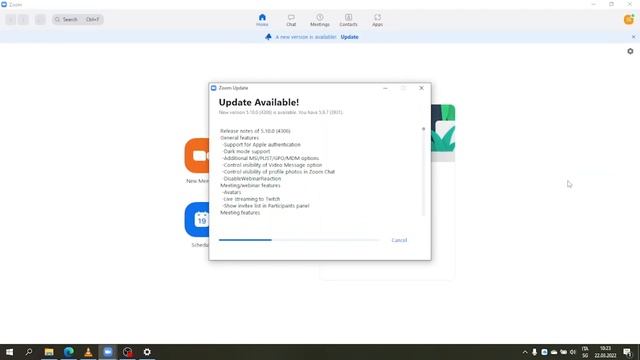Close the Zoom Update dialog
The height and width of the screenshot is (360, 640).
pos(421,88)
